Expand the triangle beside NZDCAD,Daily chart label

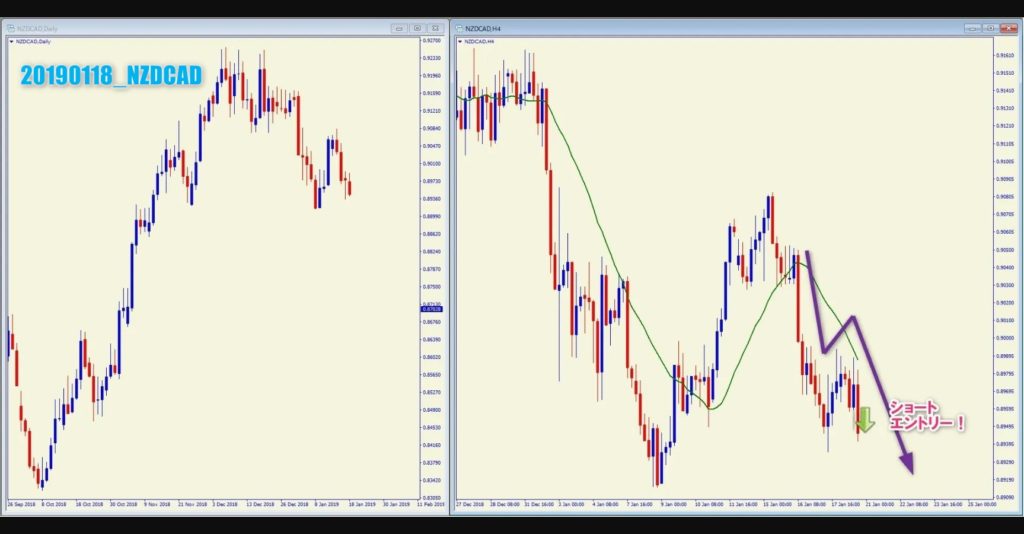pos(11,42)
